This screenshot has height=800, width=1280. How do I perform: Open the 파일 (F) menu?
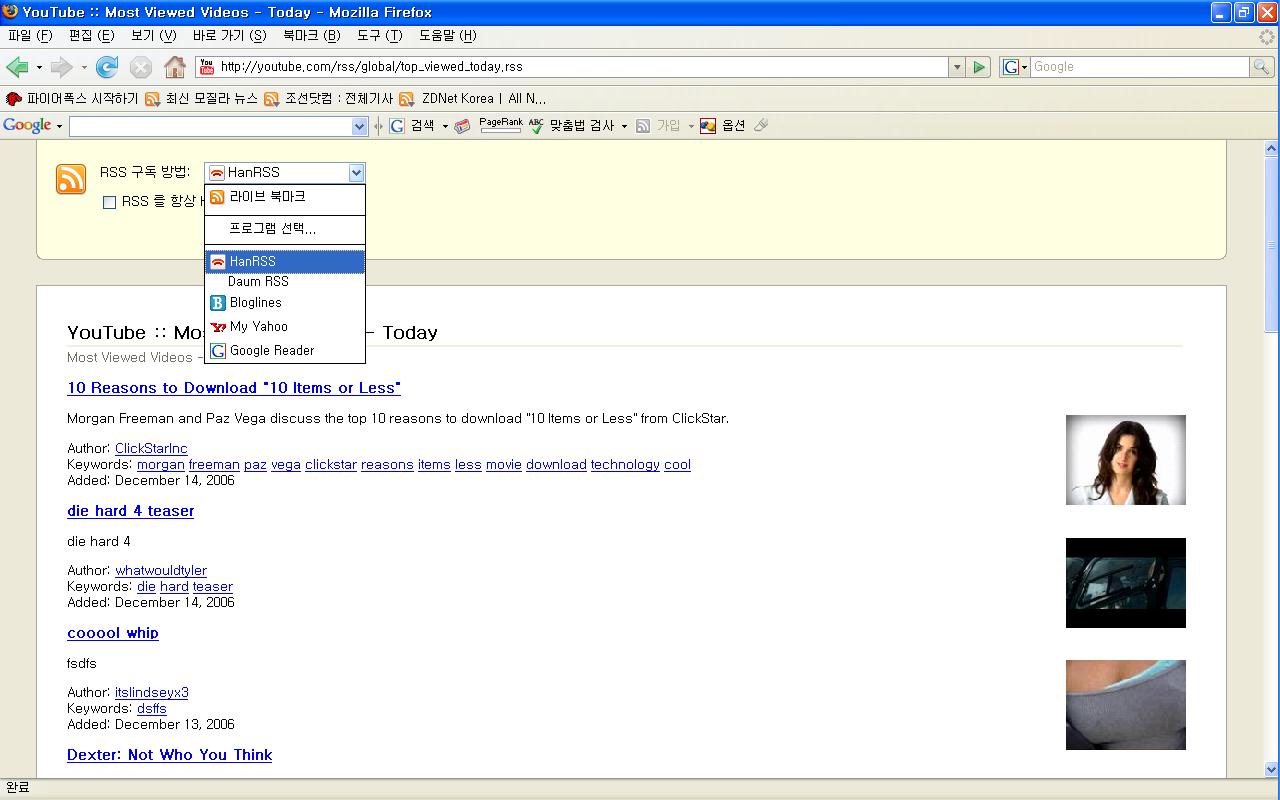click(30, 35)
